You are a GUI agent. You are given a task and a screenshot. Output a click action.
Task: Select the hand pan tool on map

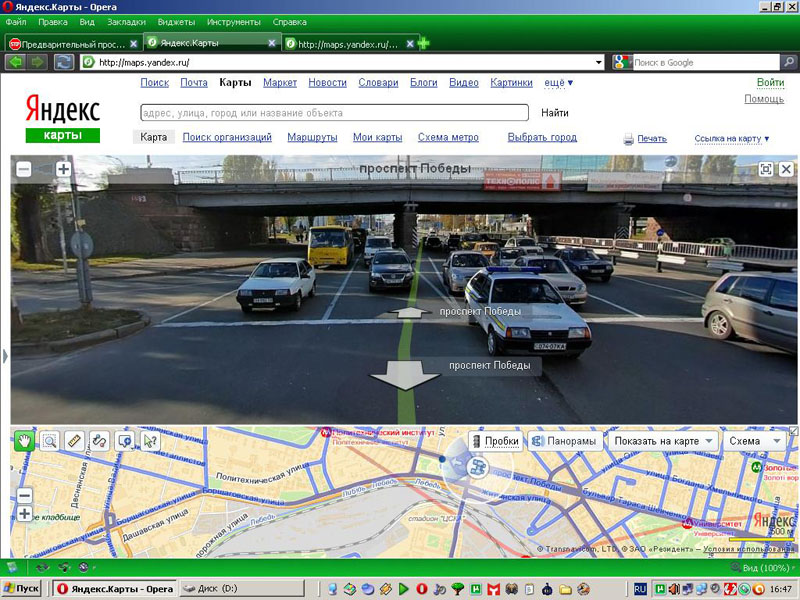coord(23,440)
